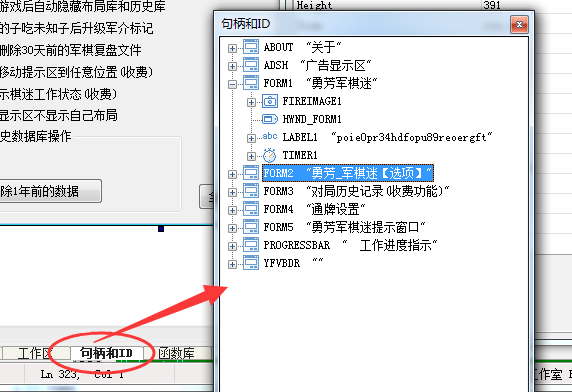This screenshot has height=392, width=572.
Task: Select FORM4 “通牌设置” item
Action: [x=314, y=209]
